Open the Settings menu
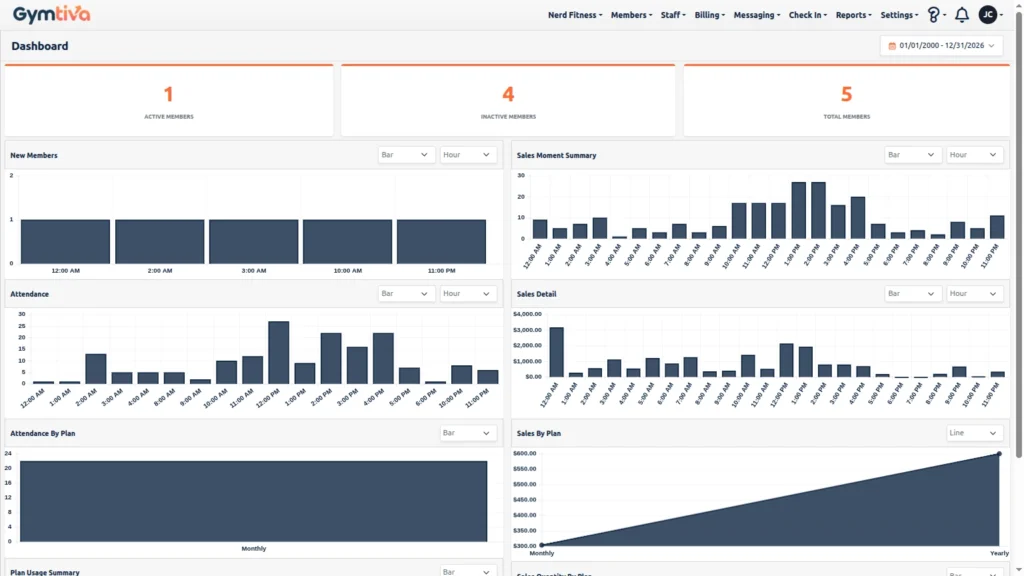Image resolution: width=1024 pixels, height=576 pixels. (x=898, y=15)
